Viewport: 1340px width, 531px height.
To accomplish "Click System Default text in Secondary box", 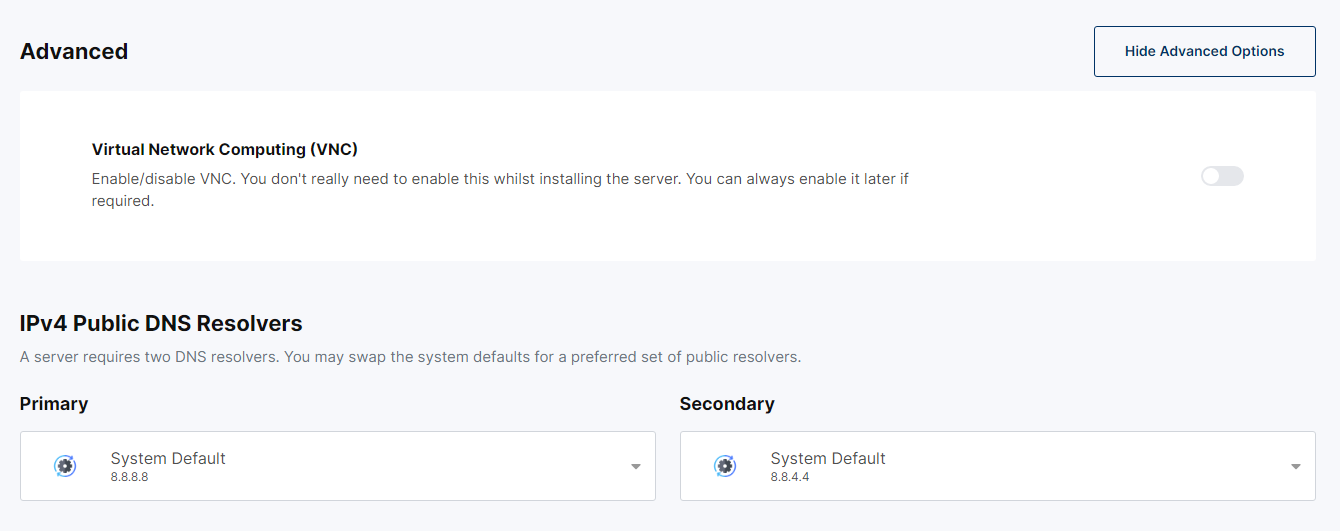I will [x=828, y=458].
